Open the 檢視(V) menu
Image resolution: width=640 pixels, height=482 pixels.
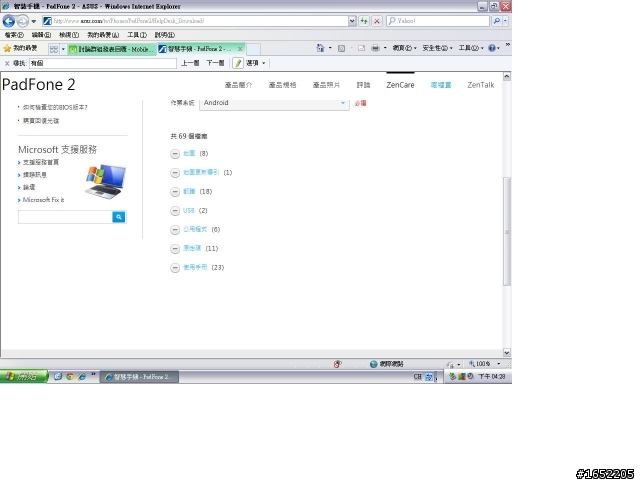pos(69,35)
